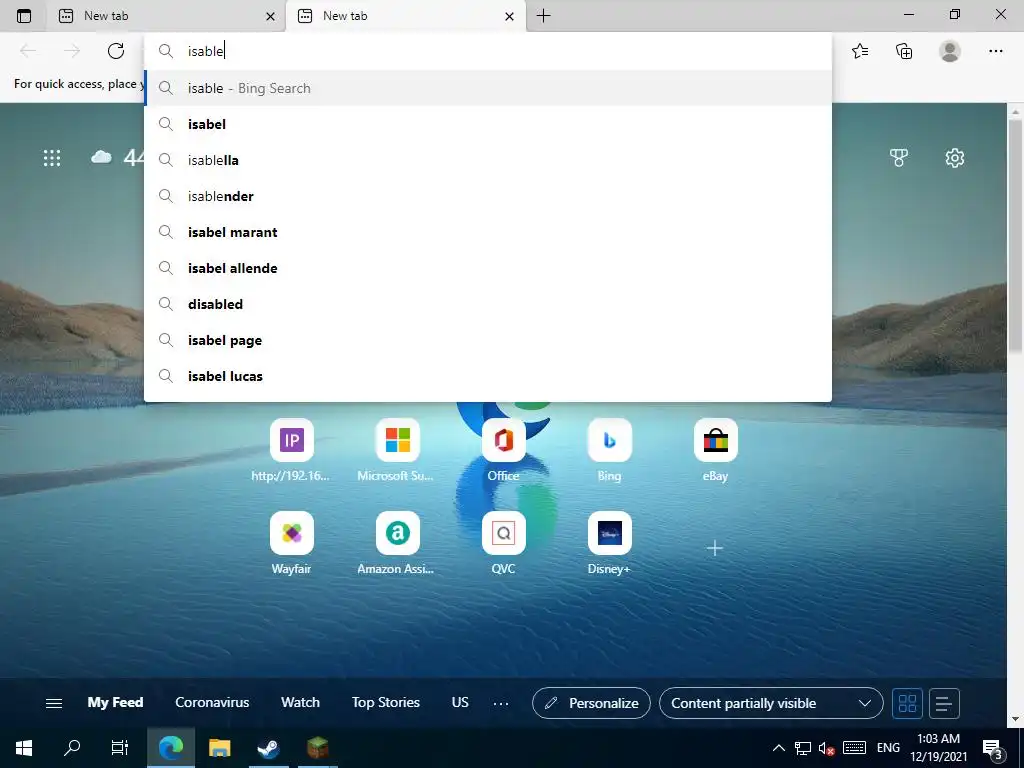Select Top Stories feed category

(386, 703)
